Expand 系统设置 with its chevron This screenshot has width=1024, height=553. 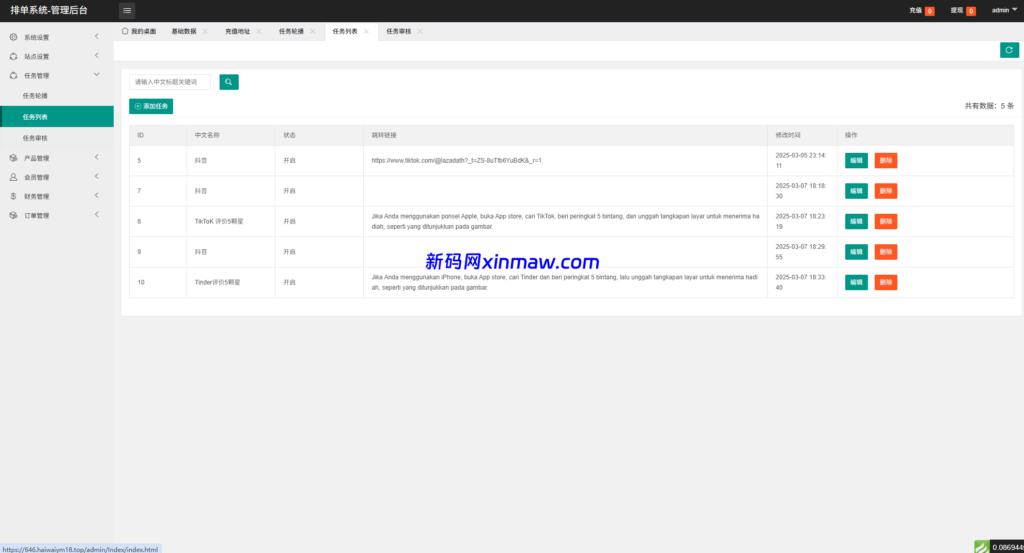click(x=97, y=37)
